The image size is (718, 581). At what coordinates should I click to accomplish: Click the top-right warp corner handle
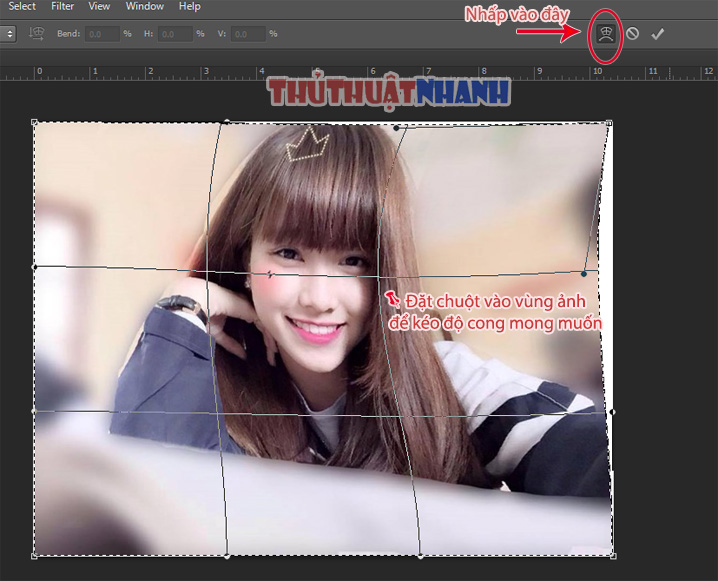coord(609,123)
